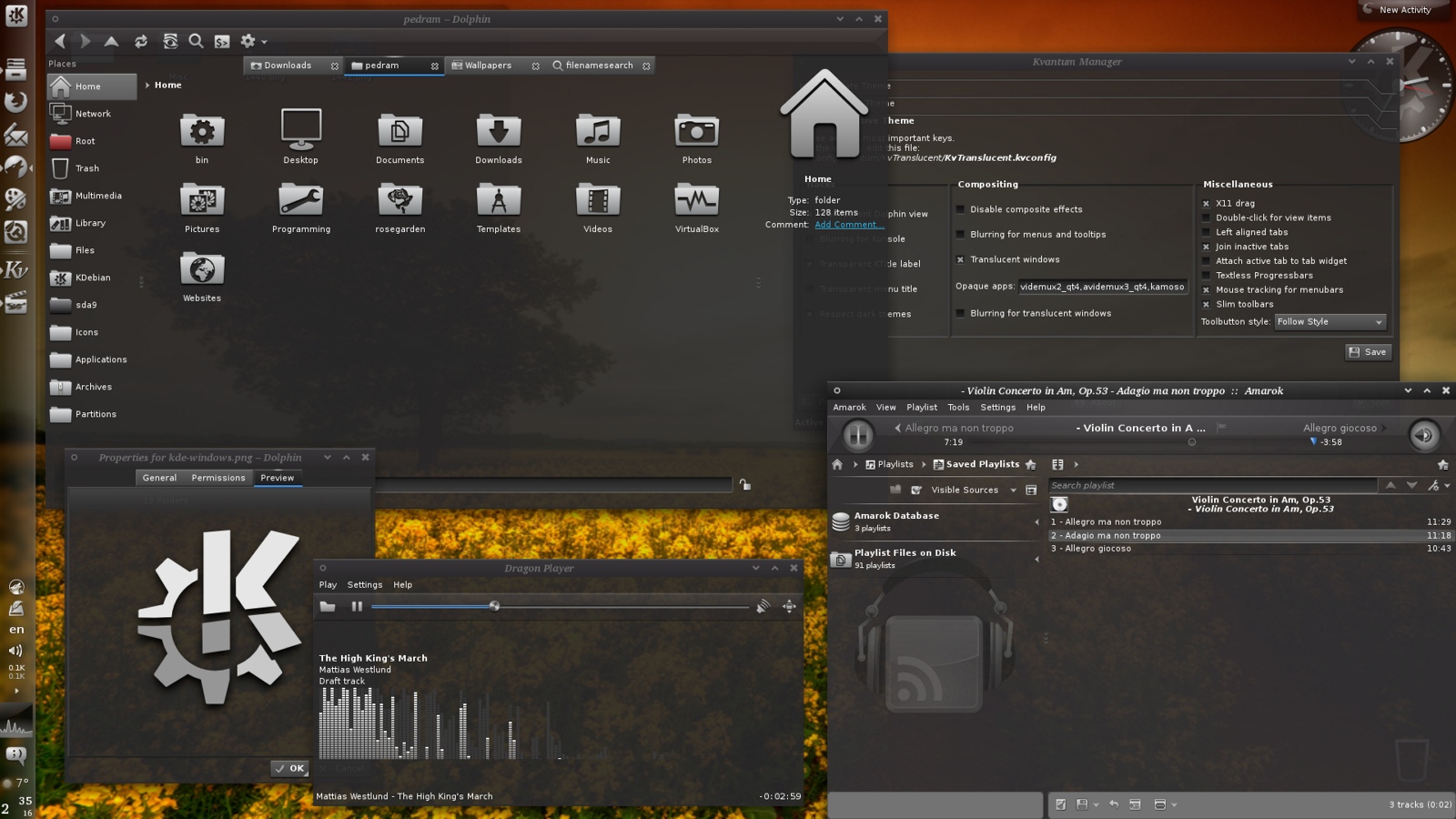
Task: Bookmark Saved Playlists view in Amarok
Action: pos(1031,464)
